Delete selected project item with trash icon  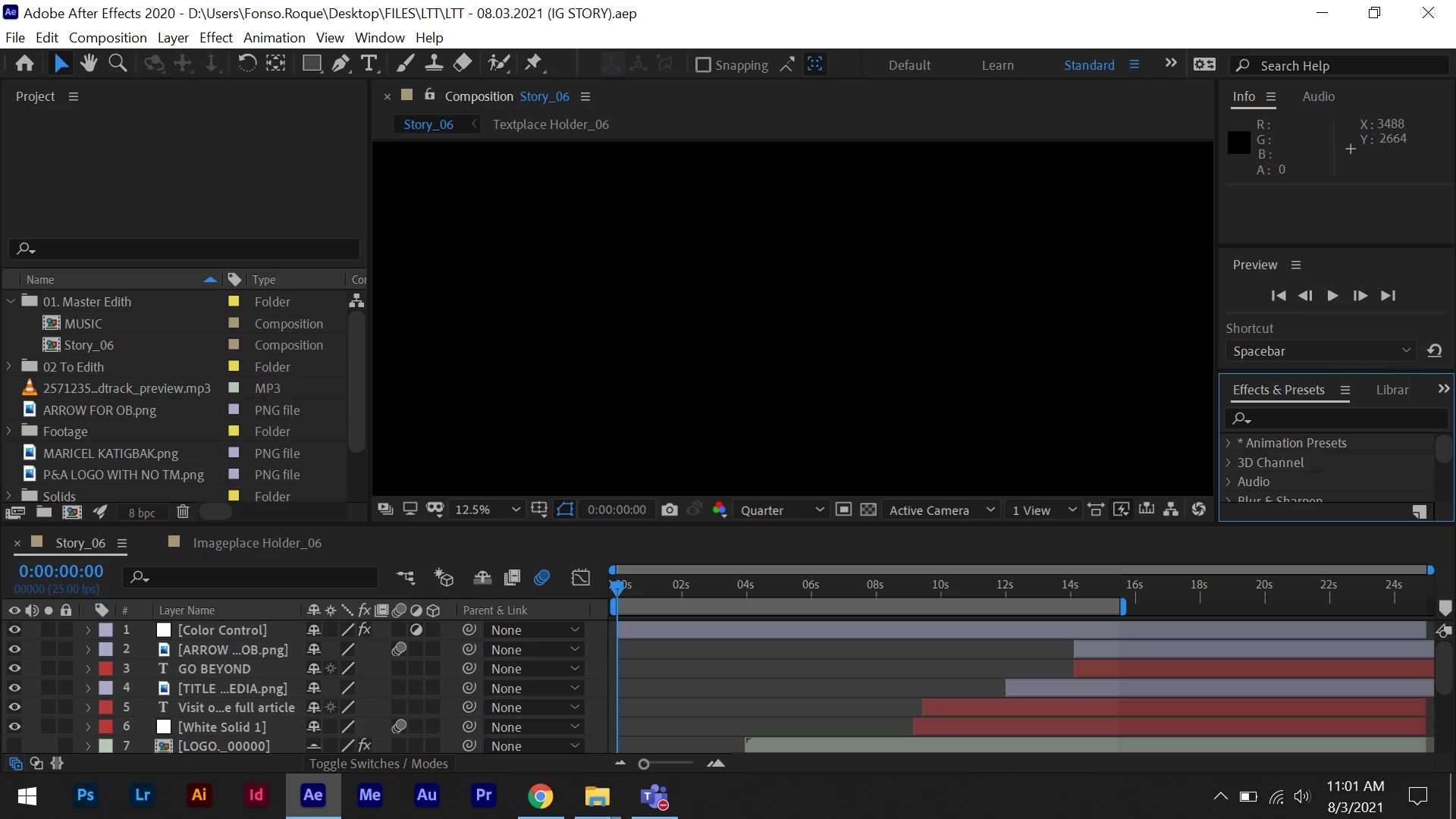click(183, 512)
